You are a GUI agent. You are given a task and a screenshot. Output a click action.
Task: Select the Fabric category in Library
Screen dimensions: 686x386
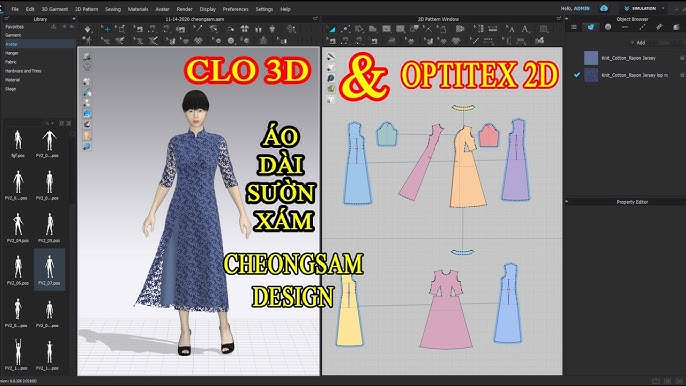pyautogui.click(x=10, y=62)
